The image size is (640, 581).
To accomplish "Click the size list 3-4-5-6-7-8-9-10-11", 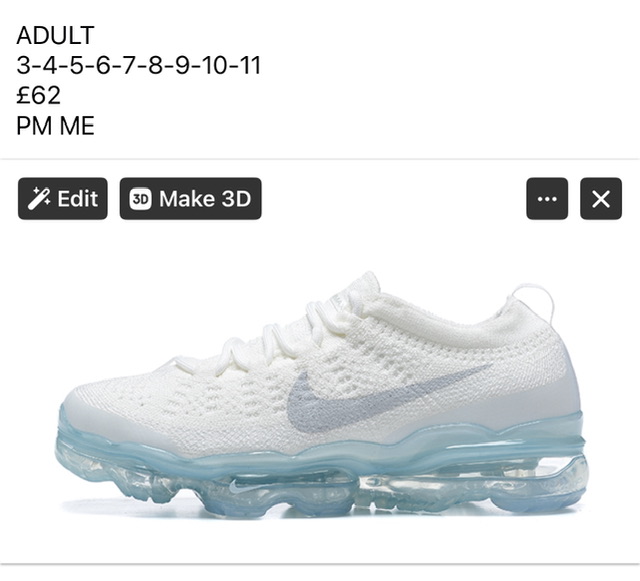I will tap(138, 65).
